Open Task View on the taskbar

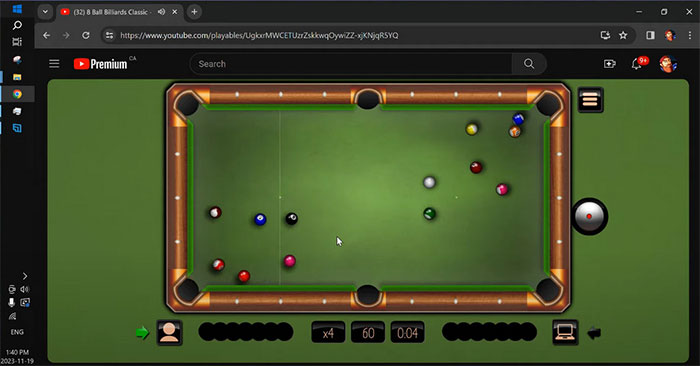coord(17,42)
